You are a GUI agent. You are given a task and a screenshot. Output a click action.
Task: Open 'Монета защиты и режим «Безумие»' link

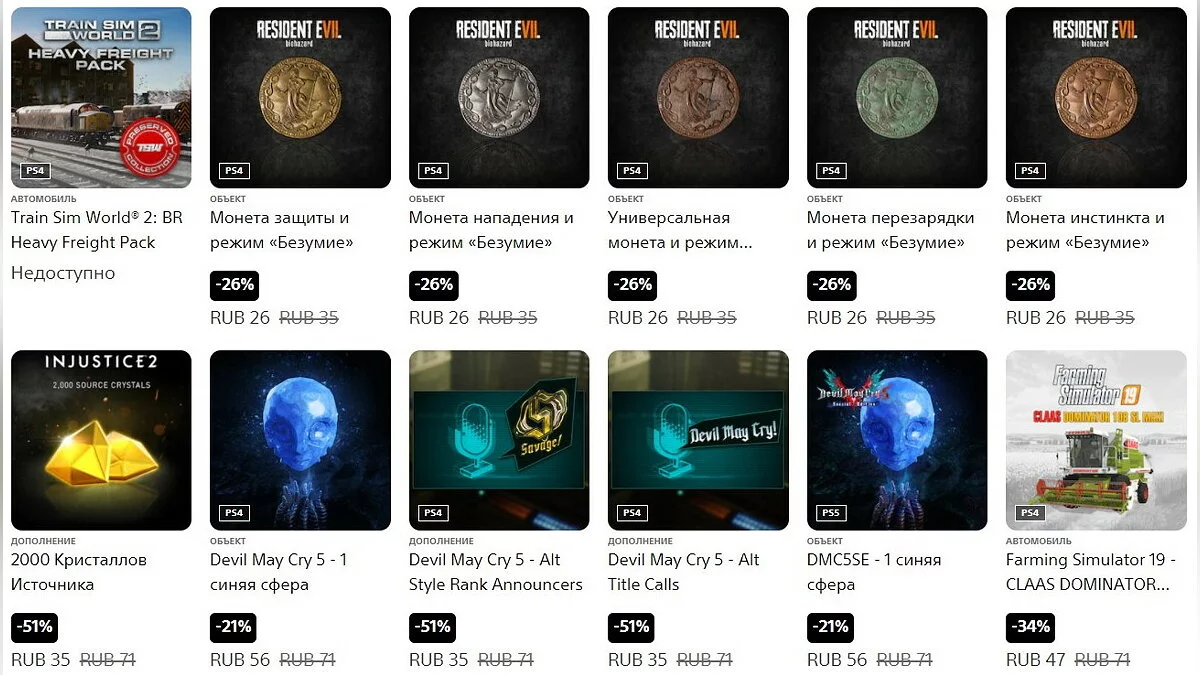pyautogui.click(x=281, y=230)
